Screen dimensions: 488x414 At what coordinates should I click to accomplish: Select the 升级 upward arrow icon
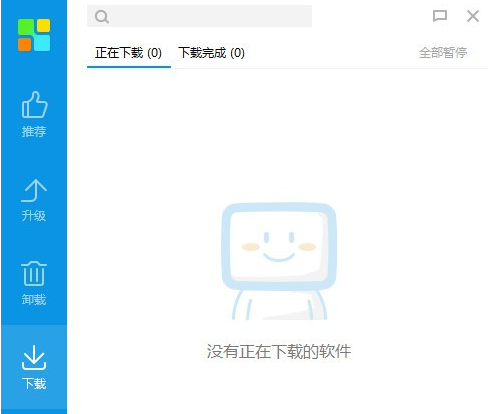click(x=34, y=191)
